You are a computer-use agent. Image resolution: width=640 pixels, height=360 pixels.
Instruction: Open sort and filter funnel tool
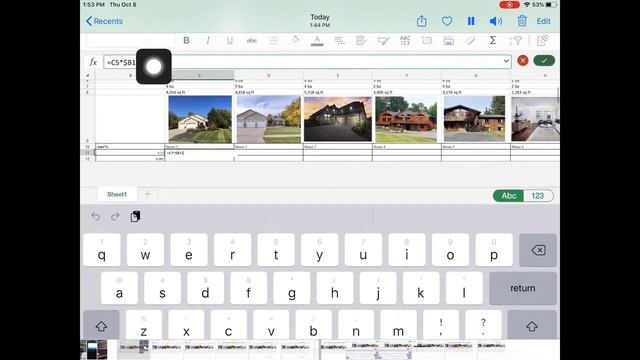(516, 40)
